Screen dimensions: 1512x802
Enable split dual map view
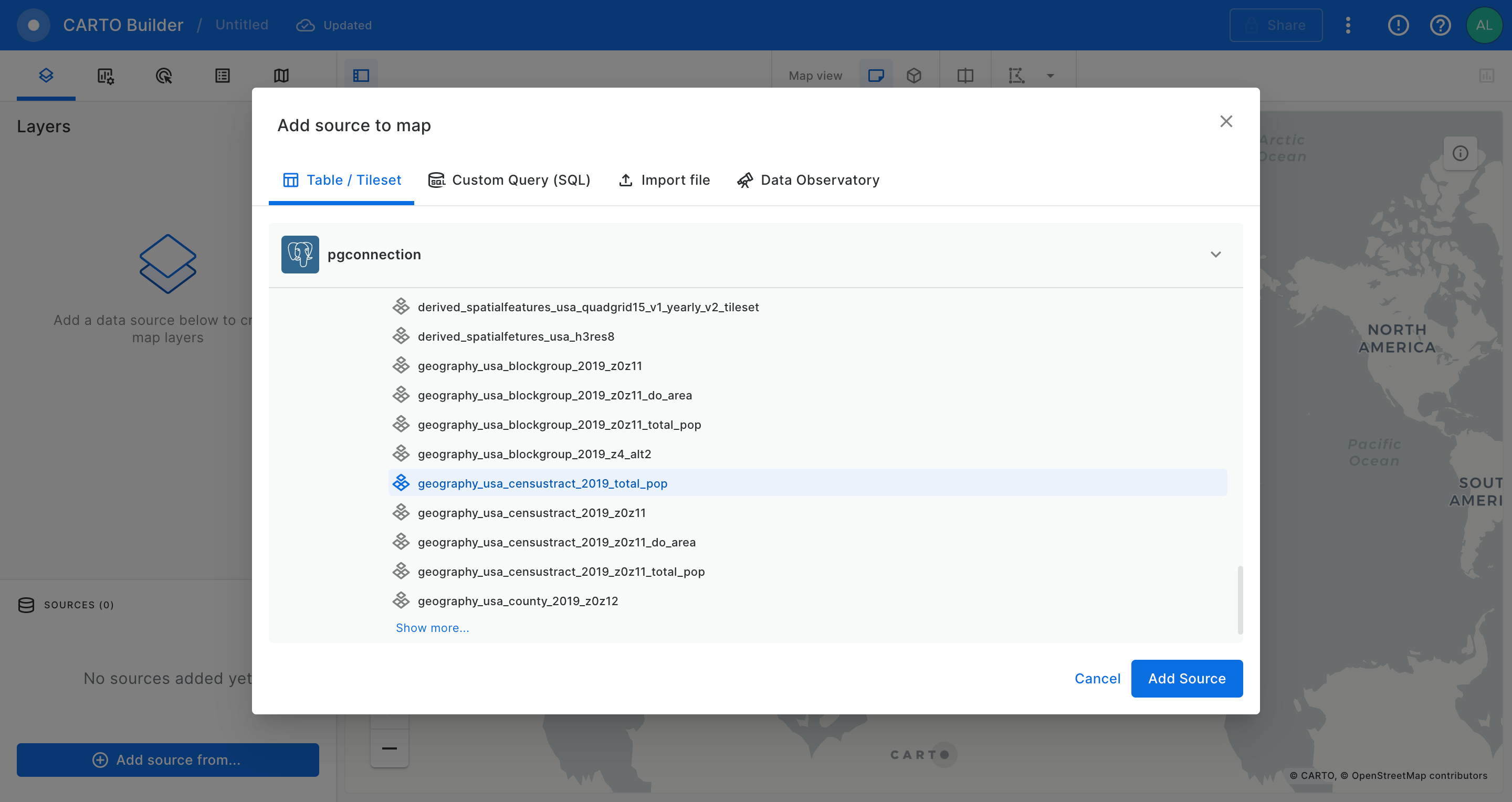[965, 76]
